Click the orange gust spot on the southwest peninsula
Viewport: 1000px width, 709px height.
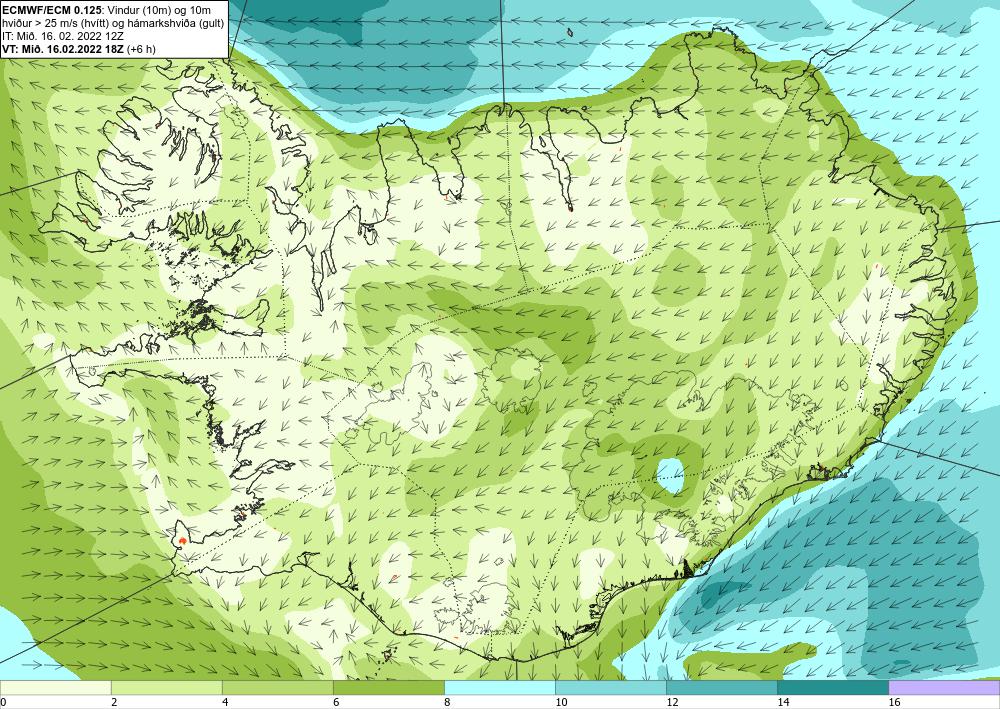point(182,541)
